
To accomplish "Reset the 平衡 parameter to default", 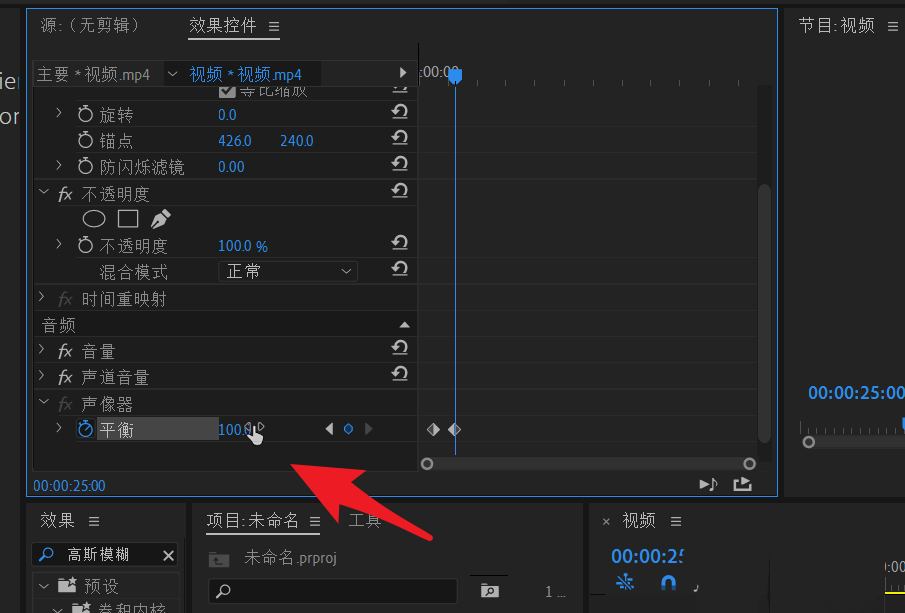I will pos(400,429).
